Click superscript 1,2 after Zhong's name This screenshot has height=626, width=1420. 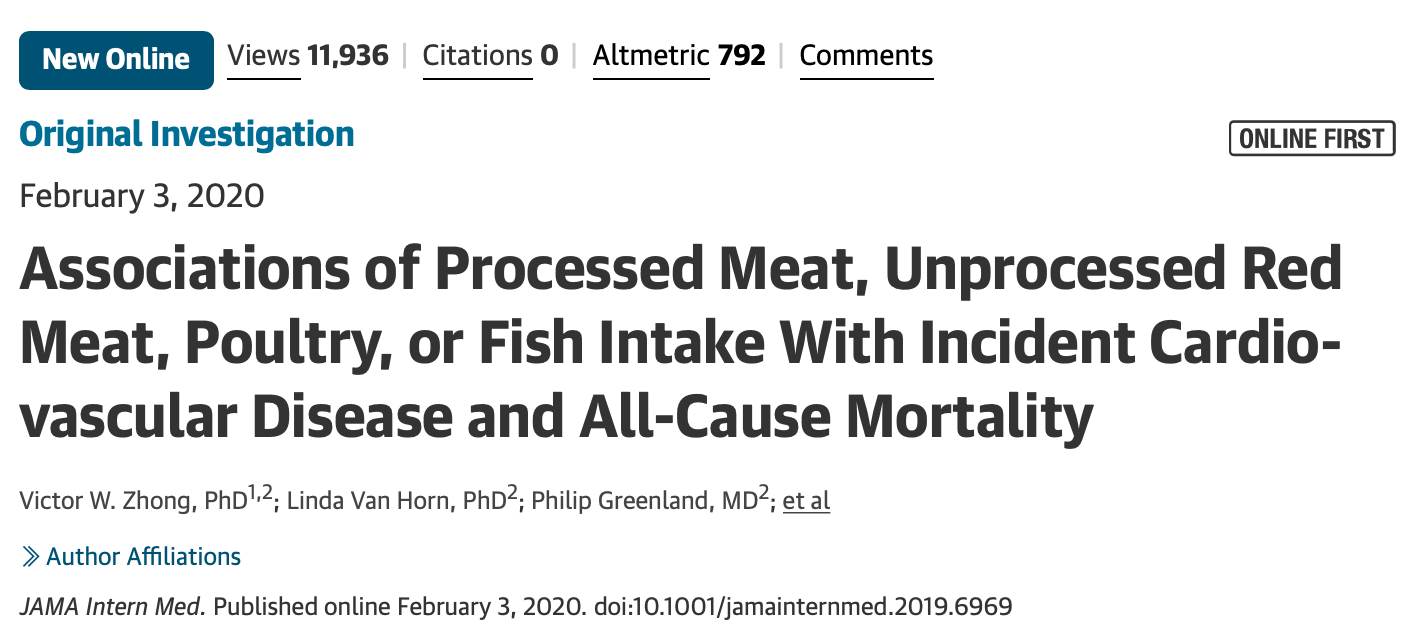pos(260,492)
